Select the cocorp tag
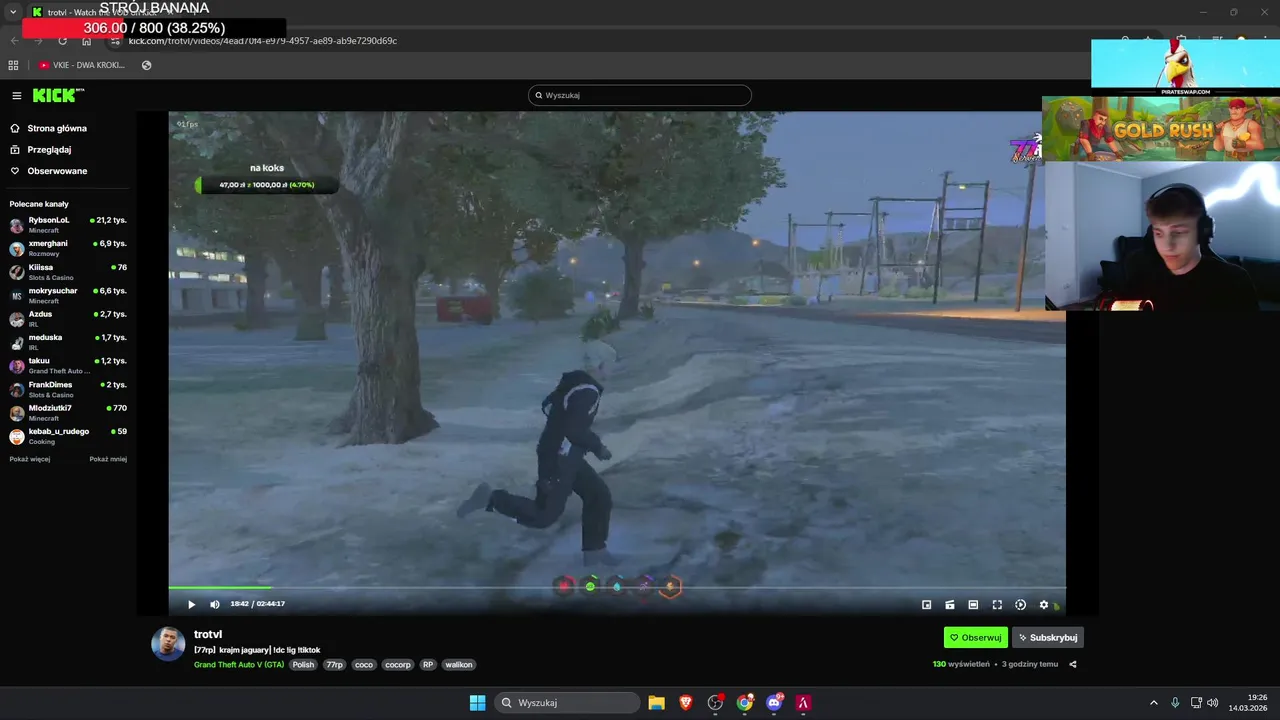This screenshot has width=1280, height=720. click(x=398, y=664)
